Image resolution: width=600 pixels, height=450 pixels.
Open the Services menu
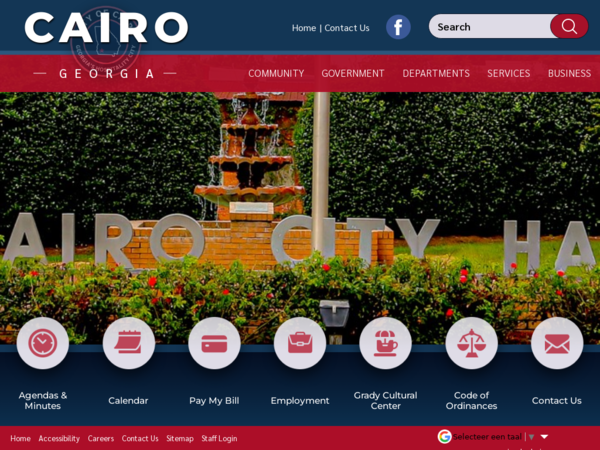[x=509, y=73]
